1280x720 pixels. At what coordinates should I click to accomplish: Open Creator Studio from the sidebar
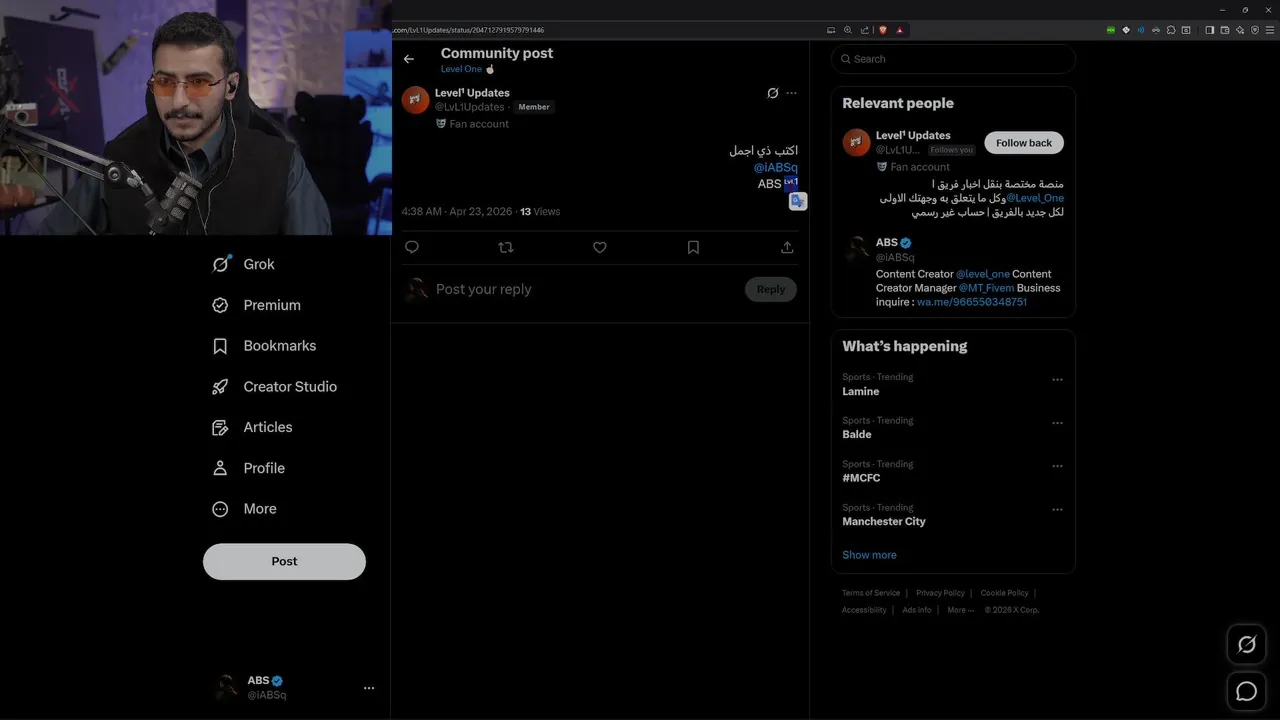pos(274,387)
